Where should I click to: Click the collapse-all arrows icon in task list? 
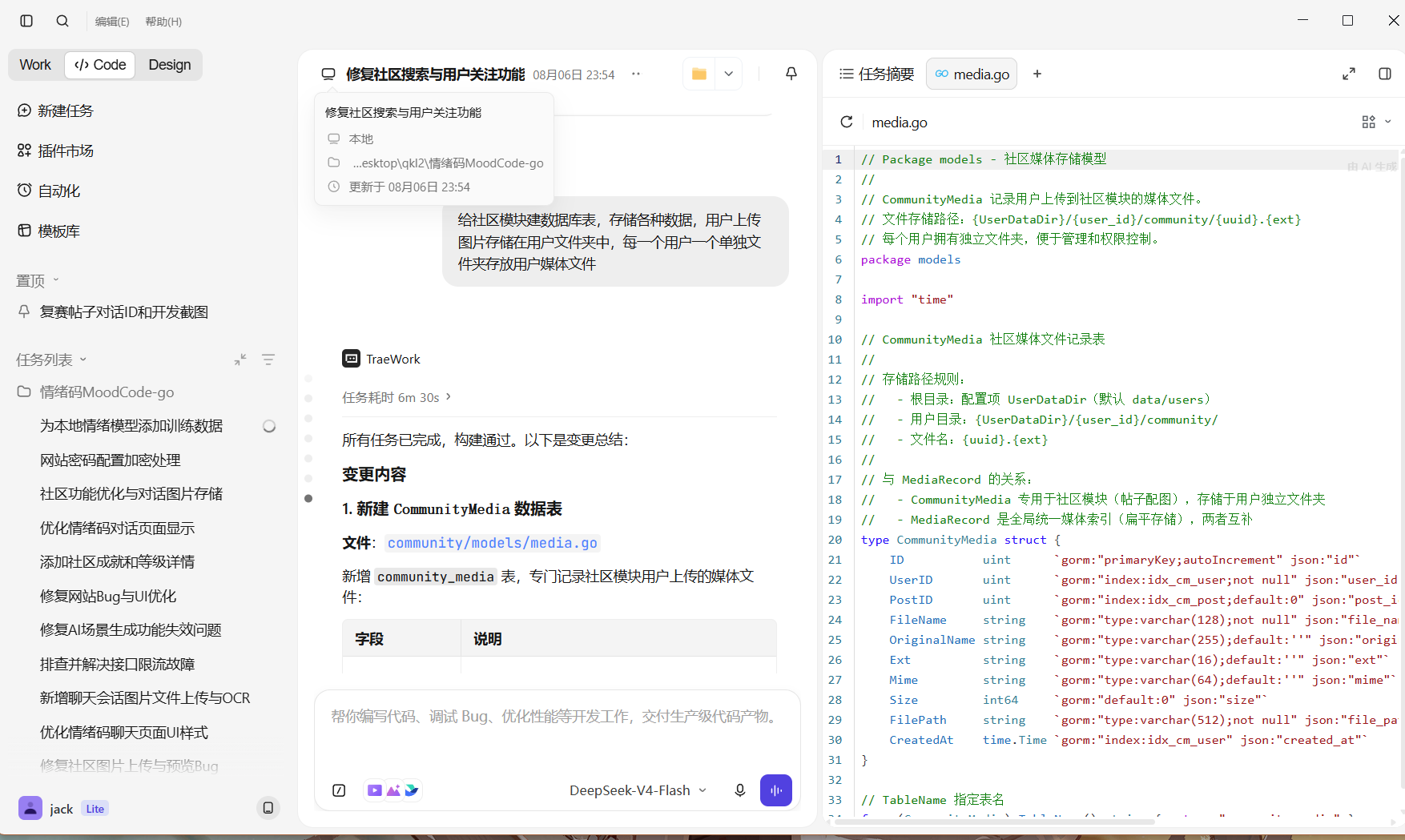(240, 360)
